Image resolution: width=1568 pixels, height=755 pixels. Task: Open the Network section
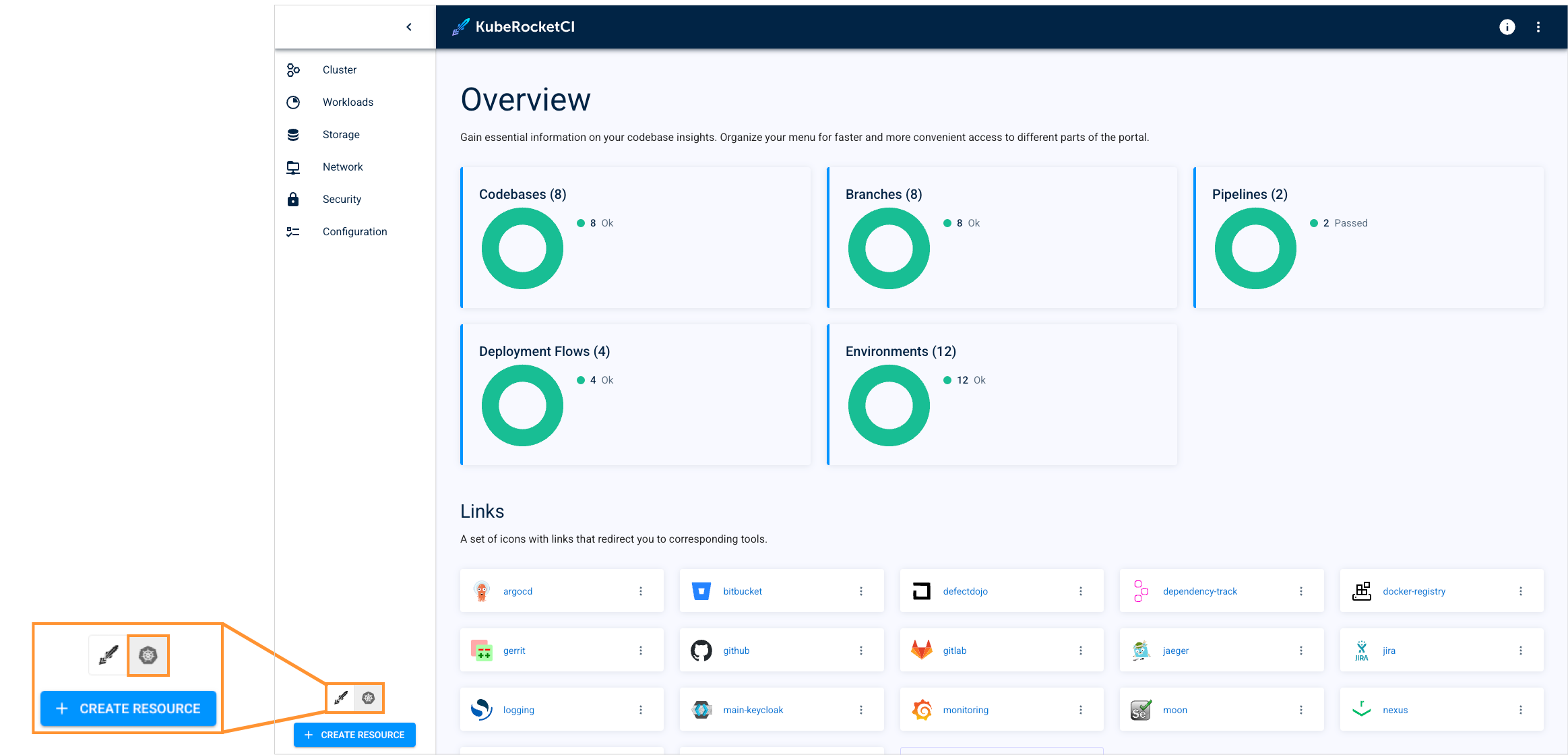click(x=342, y=167)
